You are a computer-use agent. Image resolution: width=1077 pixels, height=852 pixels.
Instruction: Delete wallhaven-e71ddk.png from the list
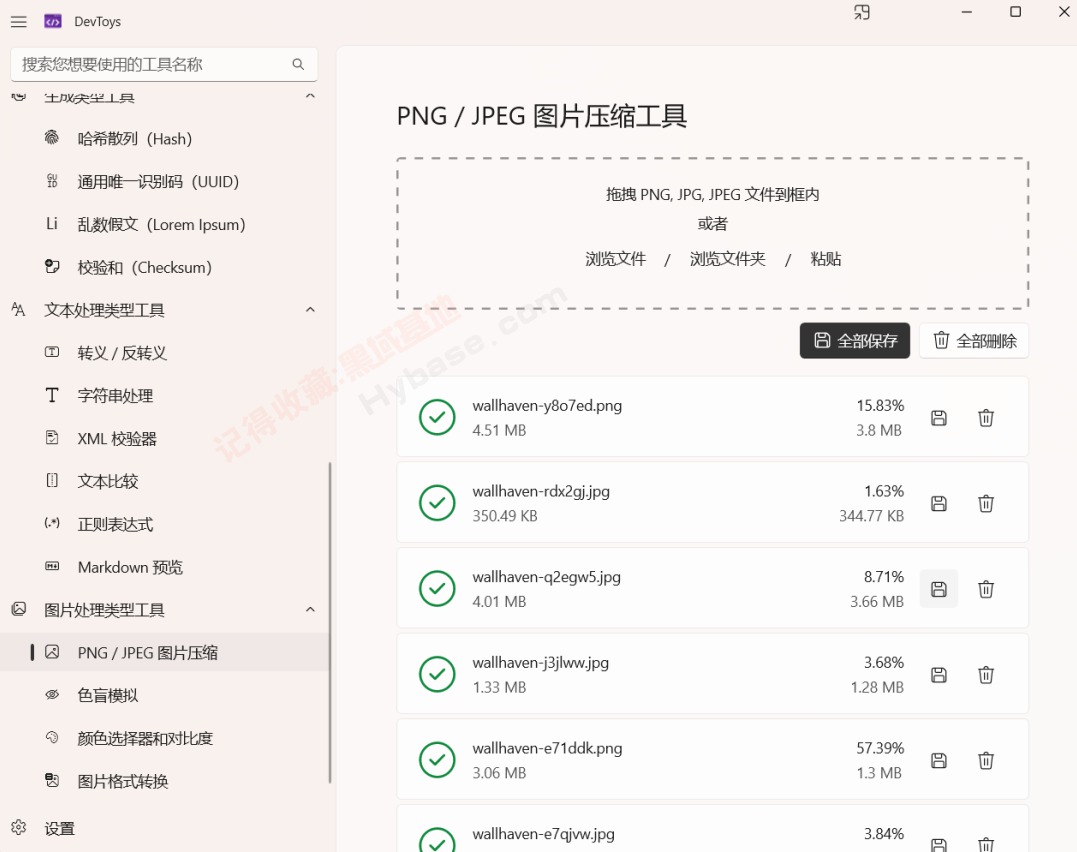tap(986, 761)
